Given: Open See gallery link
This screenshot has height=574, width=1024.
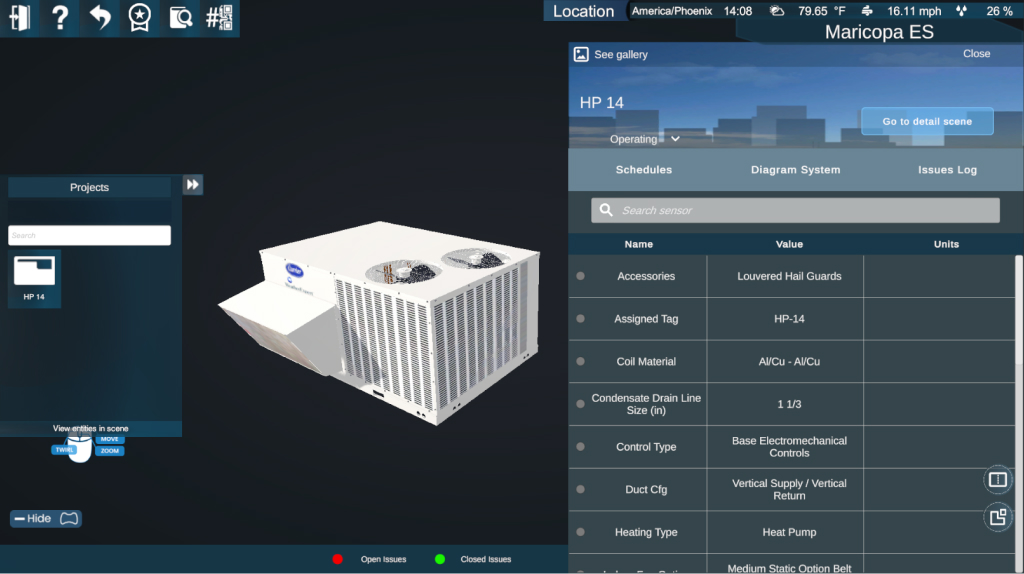Looking at the screenshot, I should (x=611, y=55).
